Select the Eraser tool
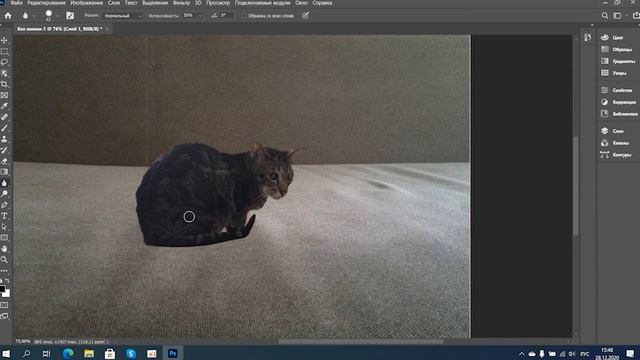The width and height of the screenshot is (640, 360). (x=4, y=161)
